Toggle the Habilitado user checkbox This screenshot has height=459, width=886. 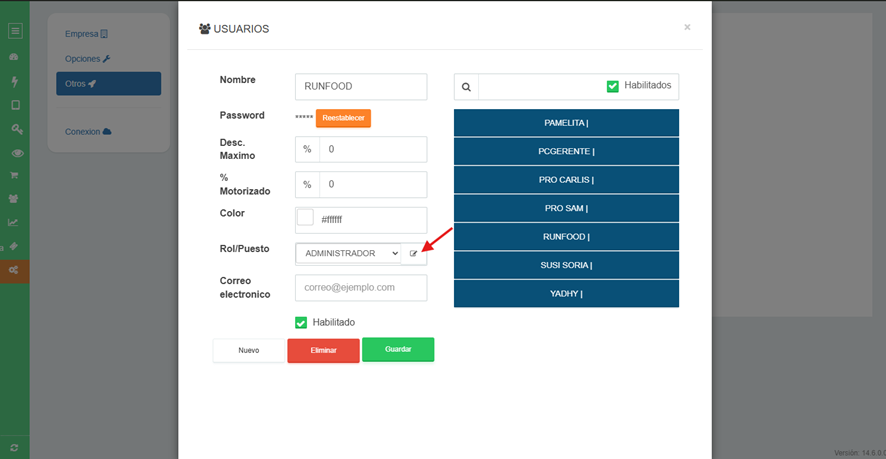tap(301, 323)
